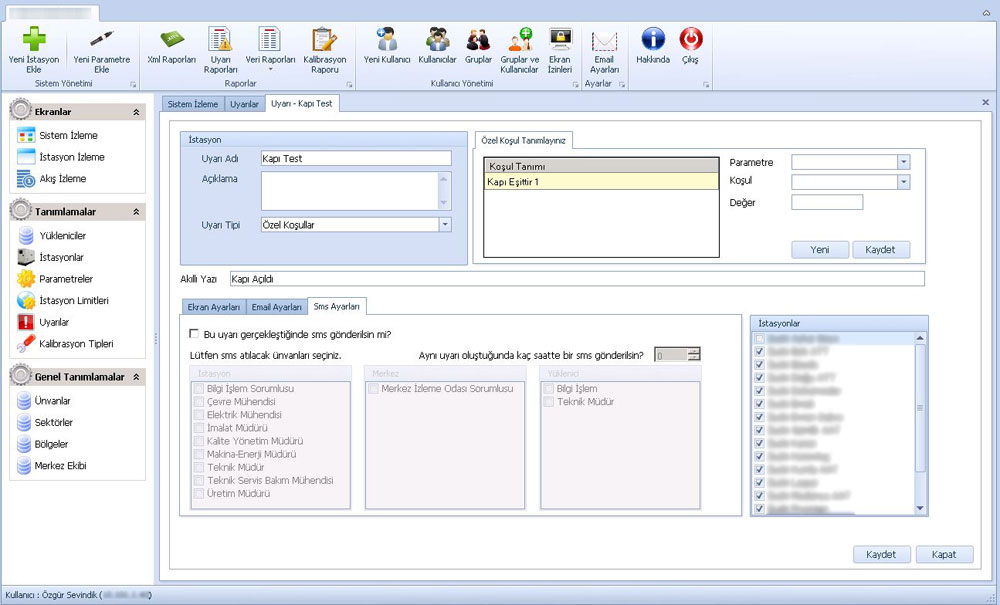Switch to the Uyarılar document tab
Viewport: 1000px width, 605px height.
click(244, 104)
